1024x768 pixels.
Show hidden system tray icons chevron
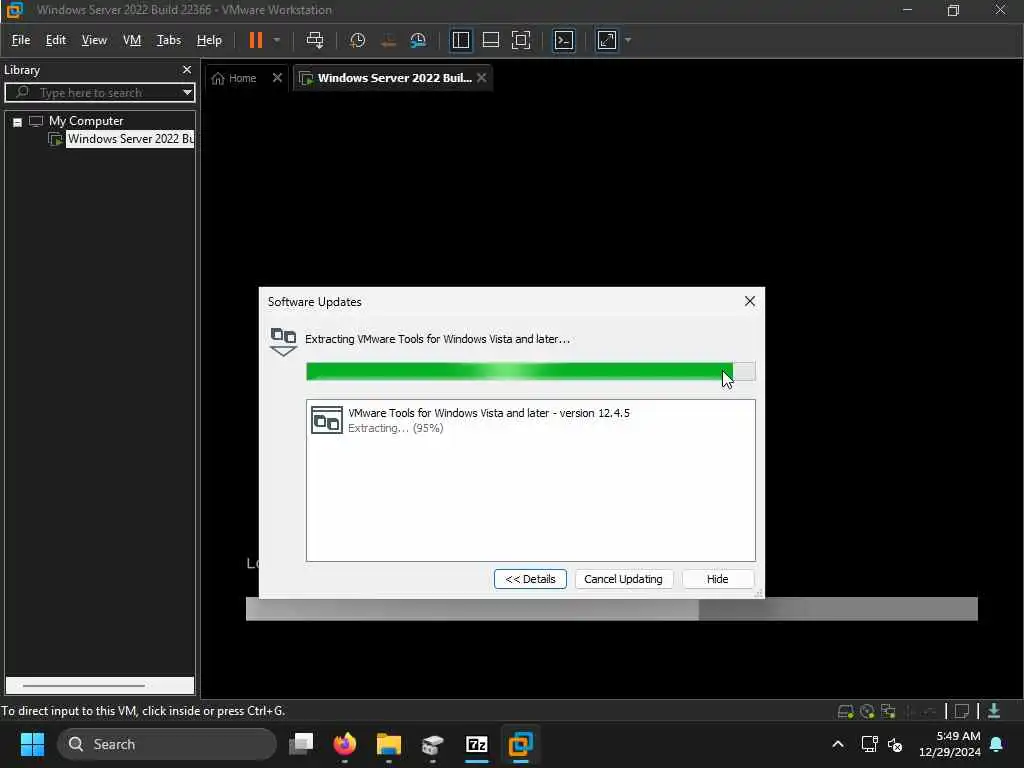tap(838, 744)
